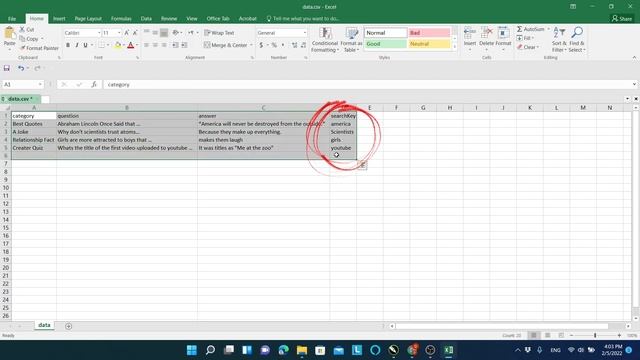Open the Insert ribbon tab
Viewport: 640px width, 360px height.
point(59,18)
